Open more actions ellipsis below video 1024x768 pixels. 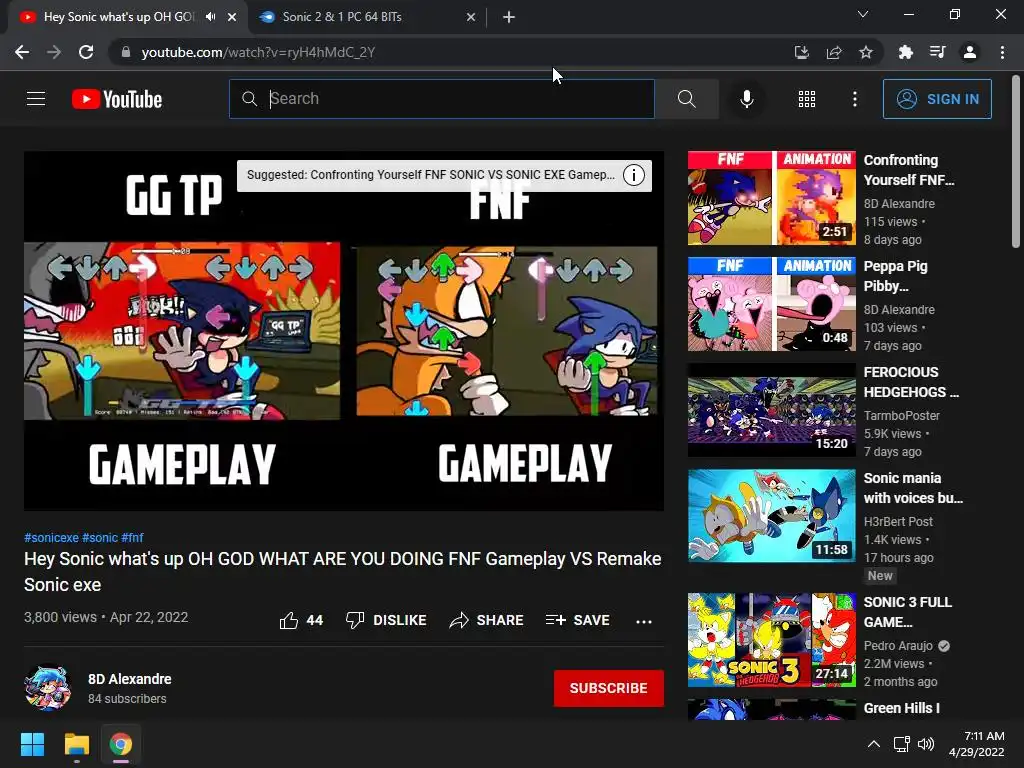click(x=644, y=621)
